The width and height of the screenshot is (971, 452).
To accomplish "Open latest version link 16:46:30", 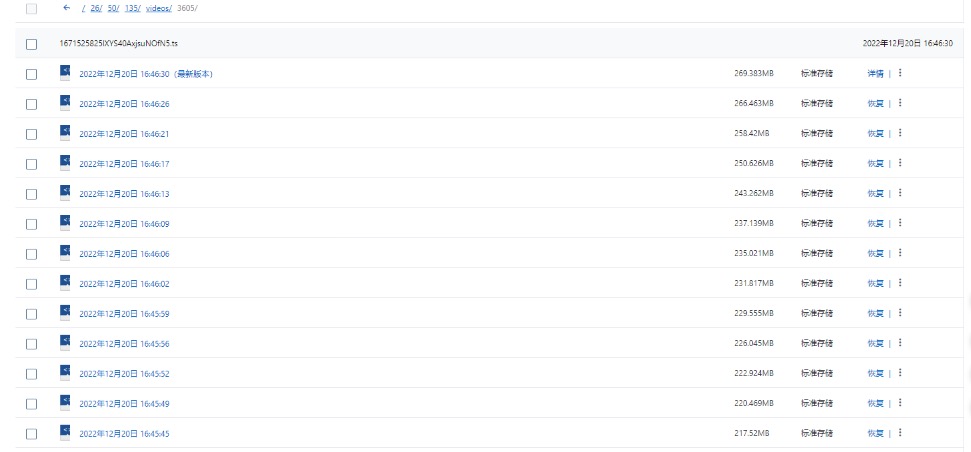I will coord(146,74).
